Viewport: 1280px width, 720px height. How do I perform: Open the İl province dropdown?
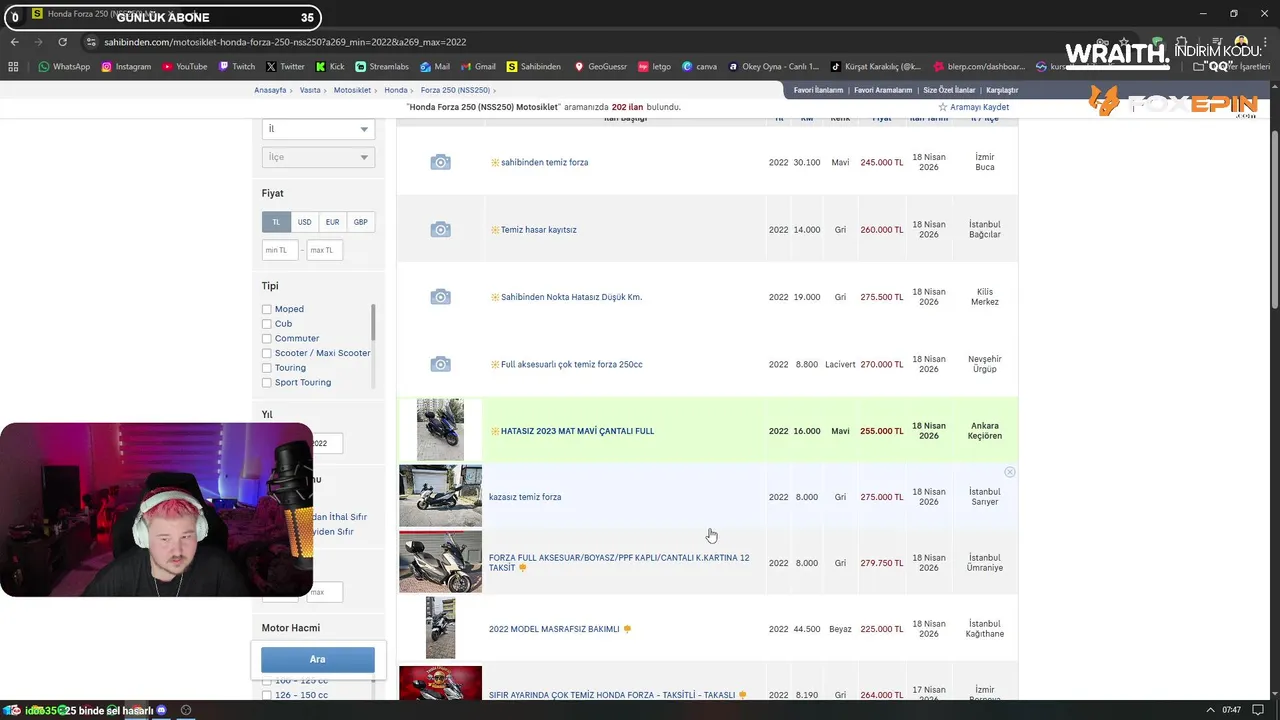[x=318, y=129]
